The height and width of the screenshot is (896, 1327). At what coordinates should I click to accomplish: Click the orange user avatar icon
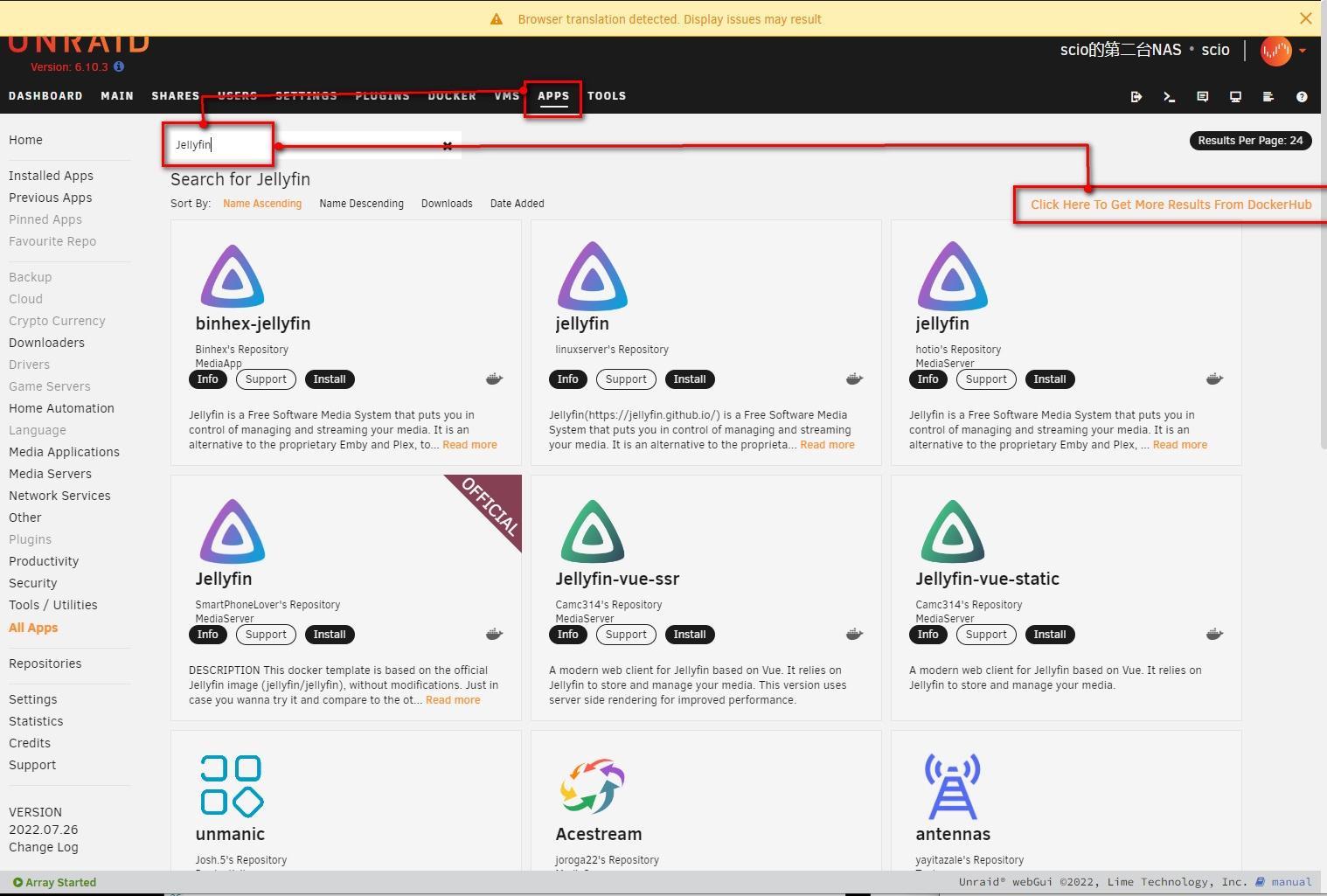click(x=1275, y=51)
